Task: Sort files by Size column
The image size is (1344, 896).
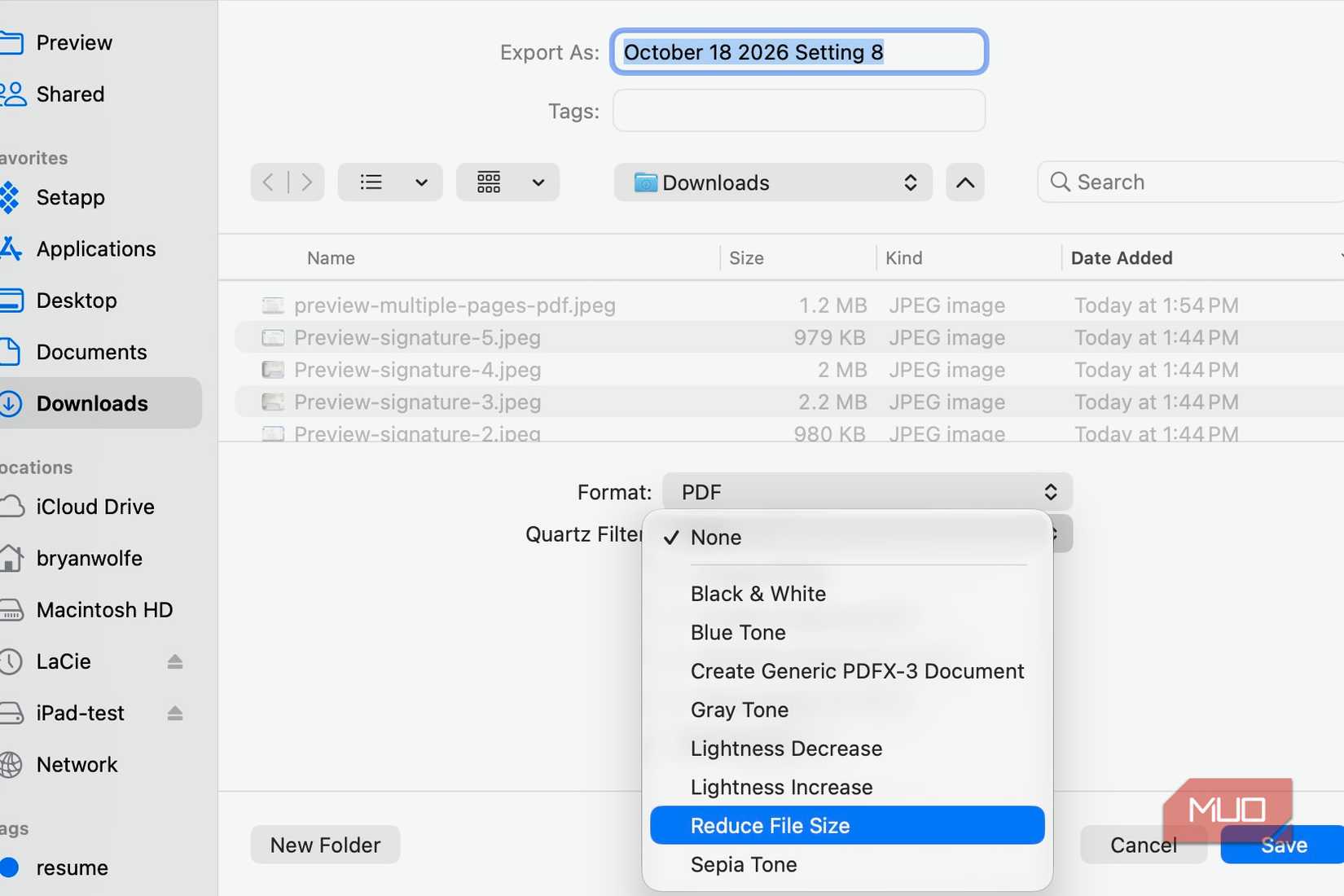Action: tap(746, 258)
